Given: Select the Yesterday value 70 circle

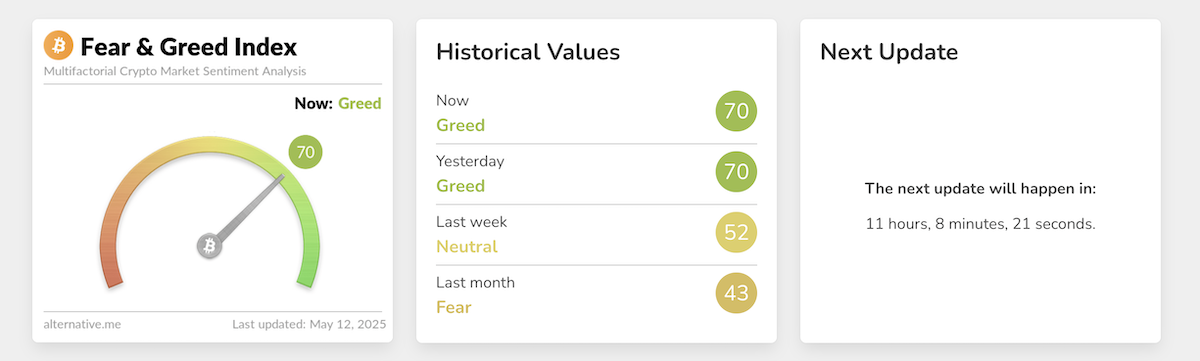Looking at the screenshot, I should click(x=736, y=172).
